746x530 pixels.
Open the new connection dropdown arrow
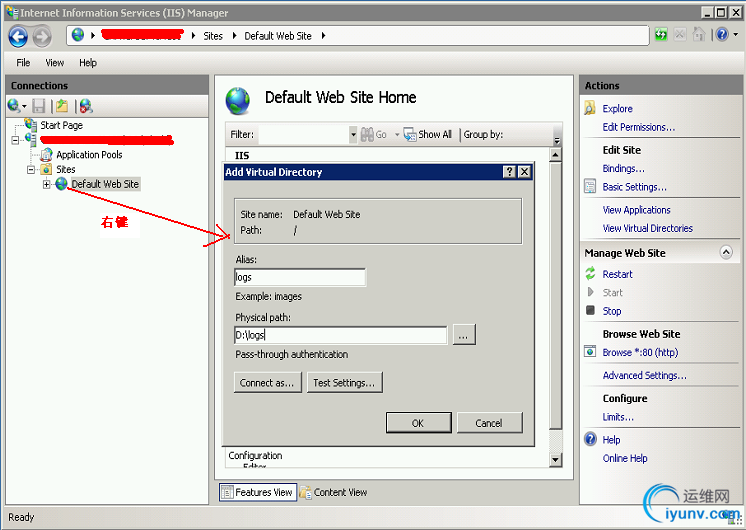24,106
